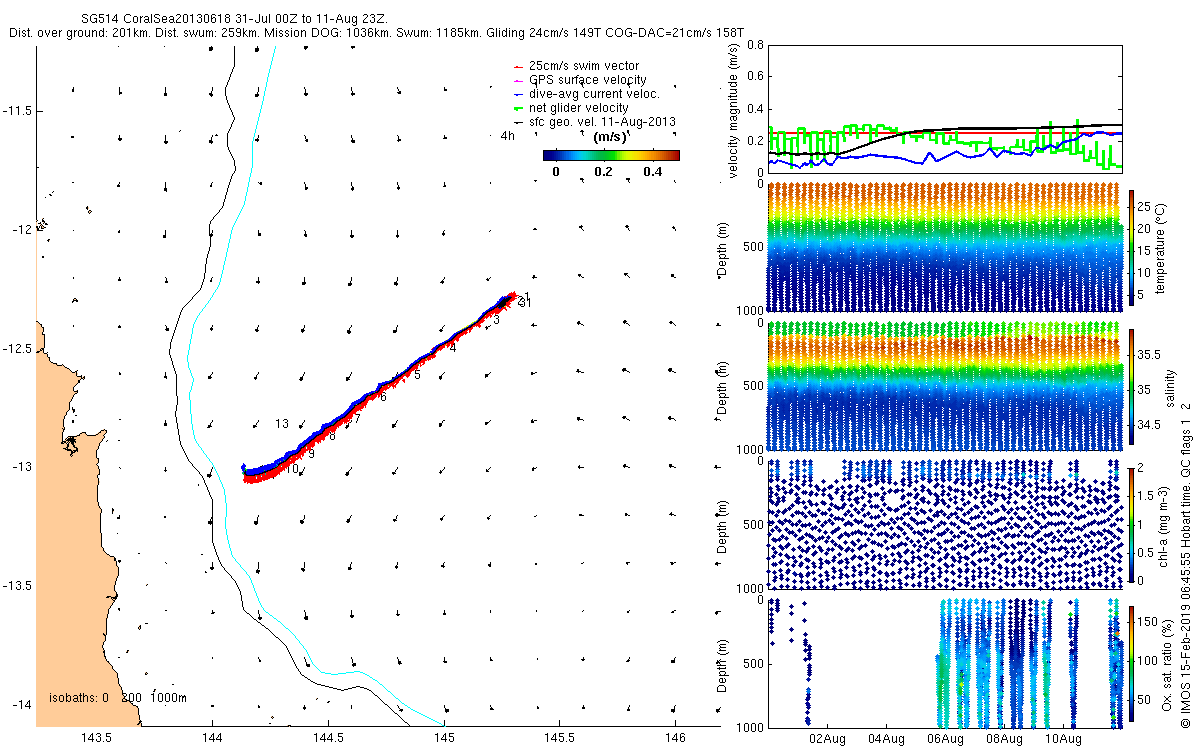Viewport: 1200px width, 750px height.
Task: Click the '-11.5' latitude tick label
Action: point(18,110)
